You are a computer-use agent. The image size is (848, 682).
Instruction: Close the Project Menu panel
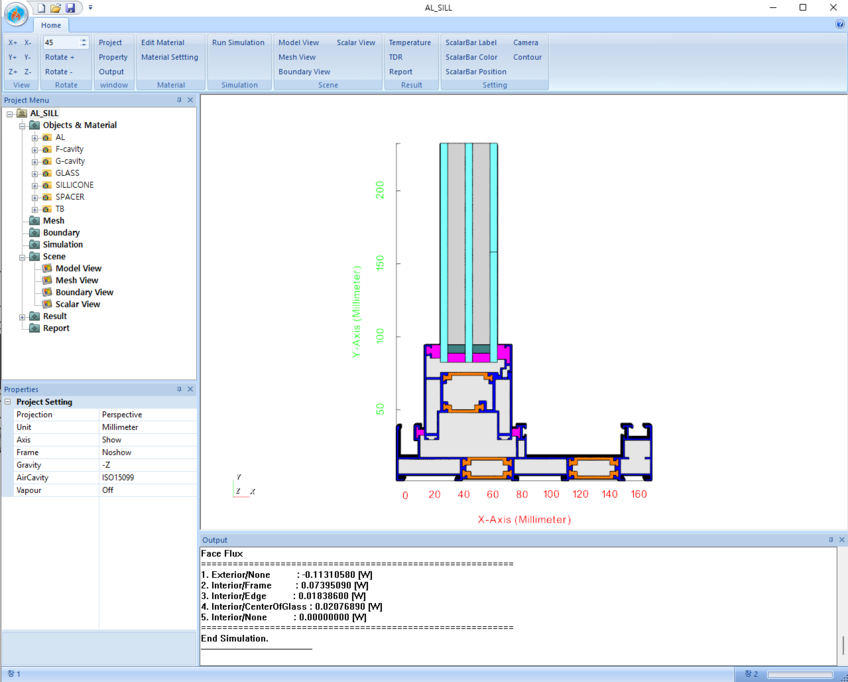(x=190, y=100)
